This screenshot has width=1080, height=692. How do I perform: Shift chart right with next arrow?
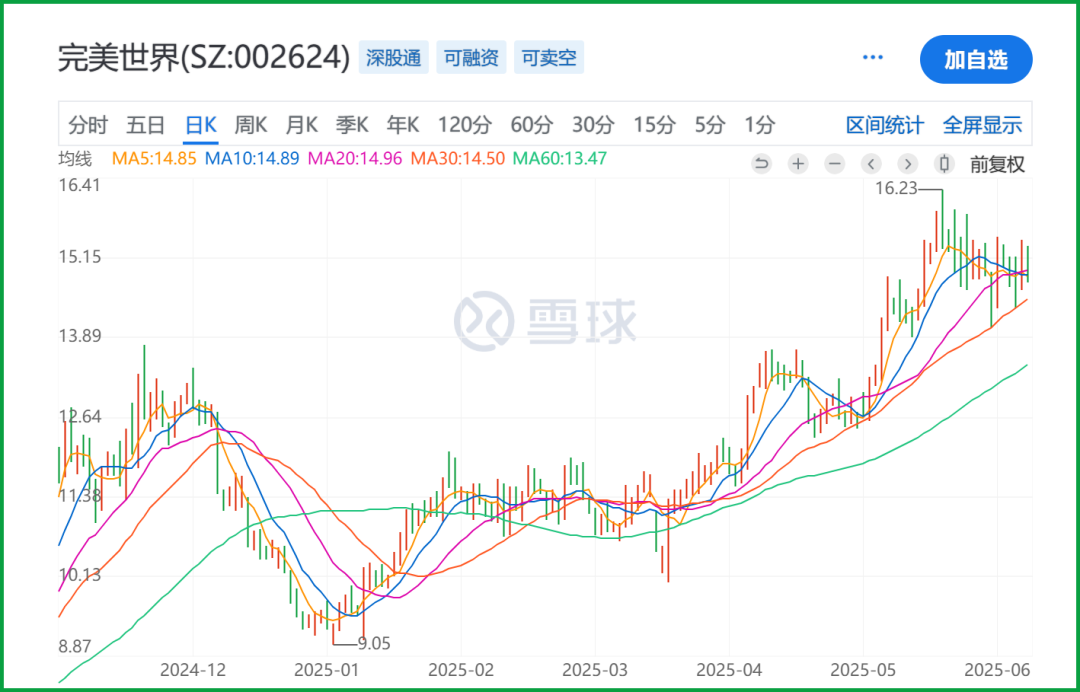[x=908, y=164]
